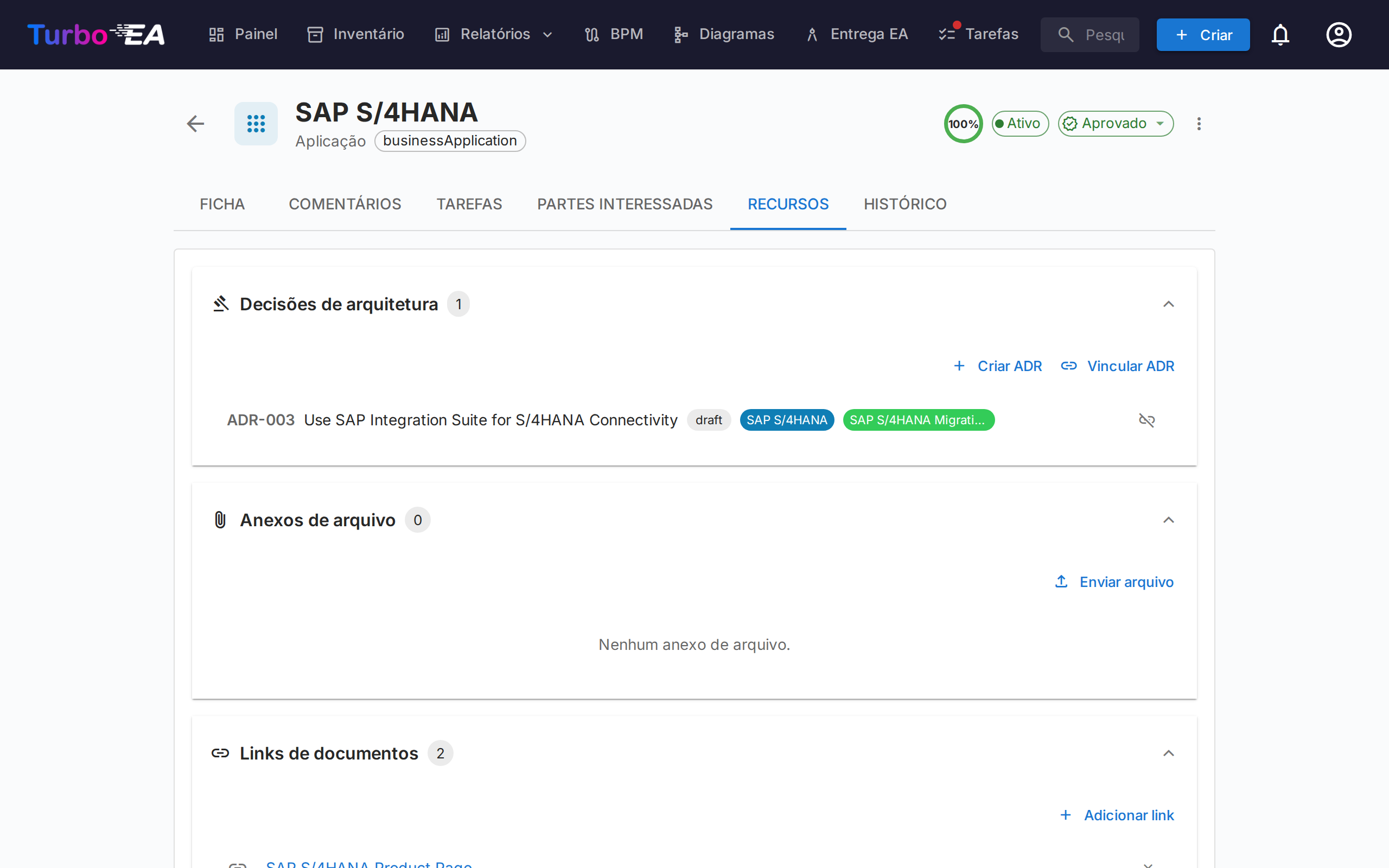Viewport: 1389px width, 868px height.
Task: Click the SAP S/4HANA application grid icon
Action: click(256, 124)
